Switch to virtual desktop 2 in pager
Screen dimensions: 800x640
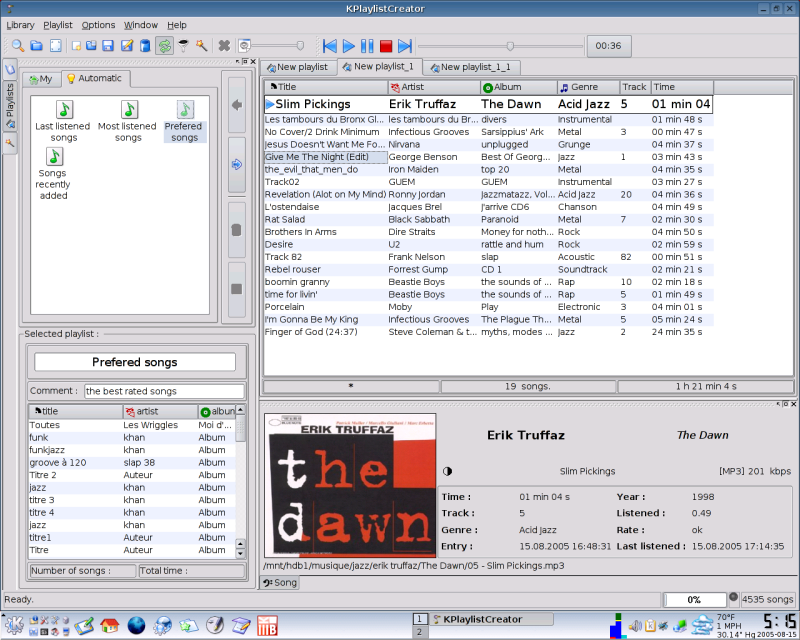419,632
